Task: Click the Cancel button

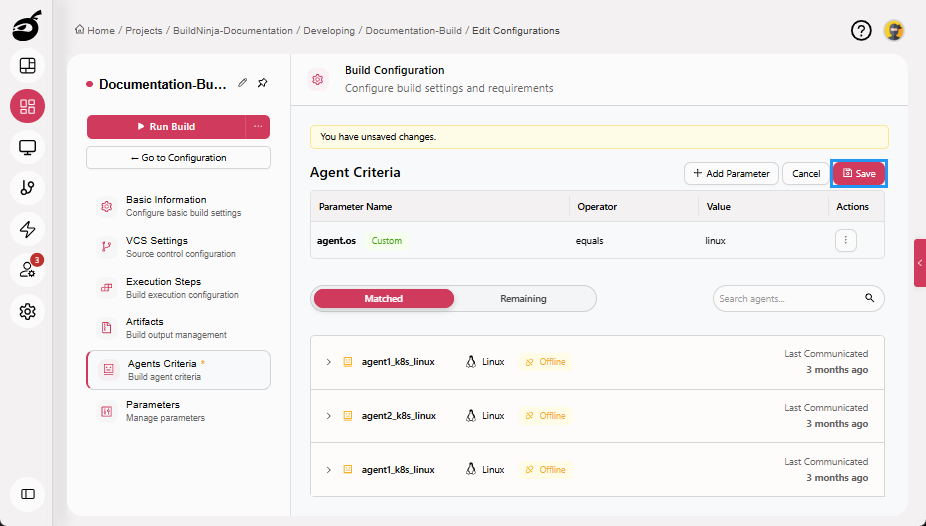Action: [x=806, y=174]
